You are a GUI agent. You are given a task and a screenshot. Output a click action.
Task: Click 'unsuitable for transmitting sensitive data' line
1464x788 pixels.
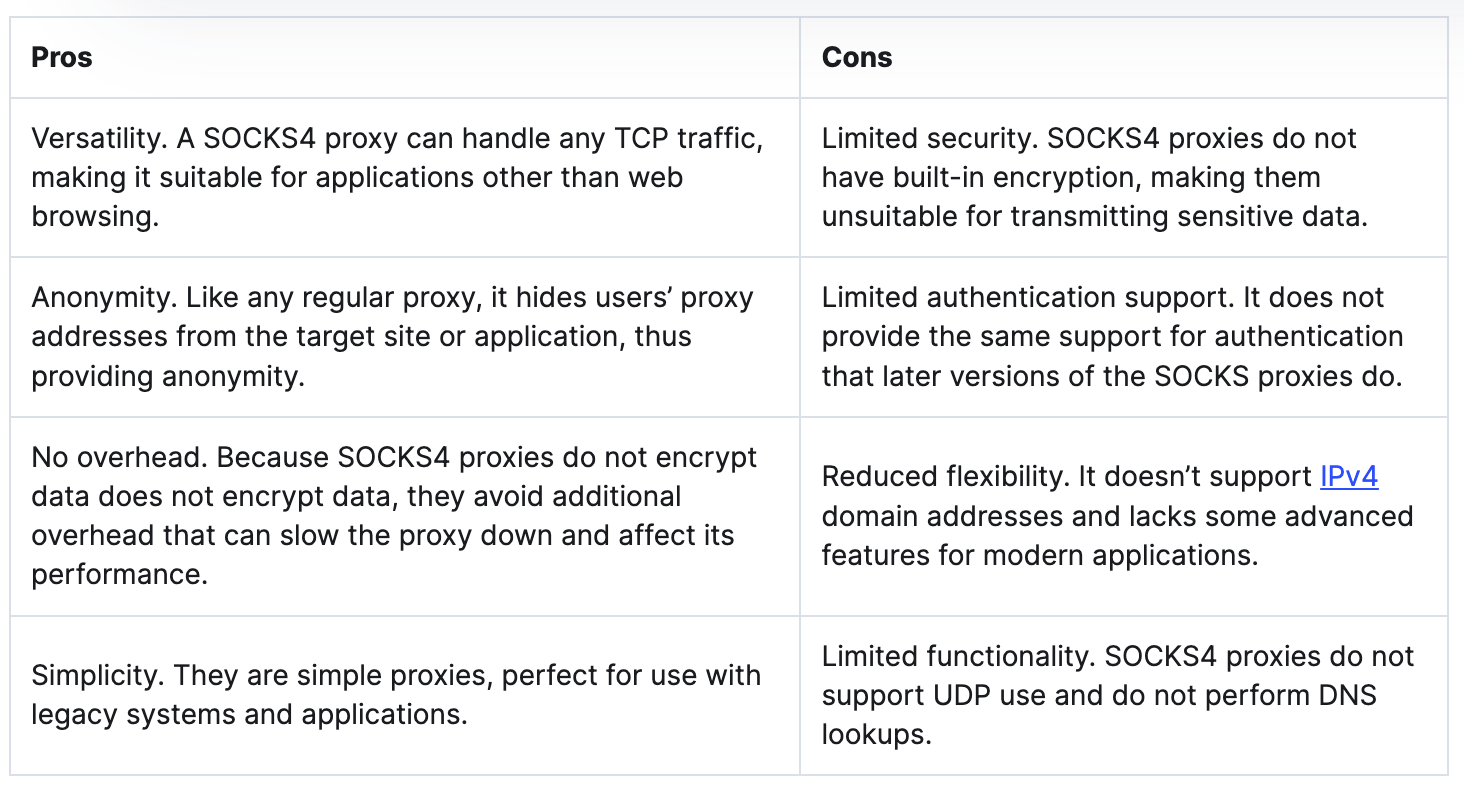(1094, 217)
